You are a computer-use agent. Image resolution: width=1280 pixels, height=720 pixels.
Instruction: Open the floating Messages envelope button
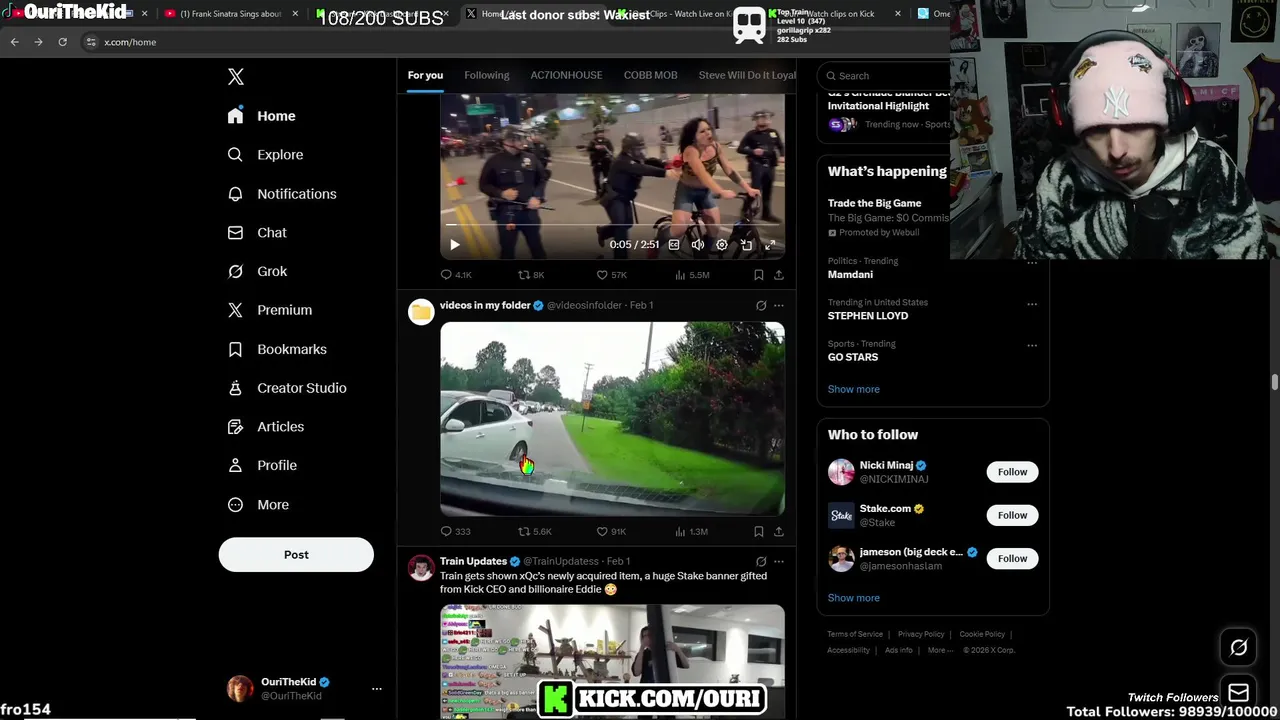coord(1239,692)
